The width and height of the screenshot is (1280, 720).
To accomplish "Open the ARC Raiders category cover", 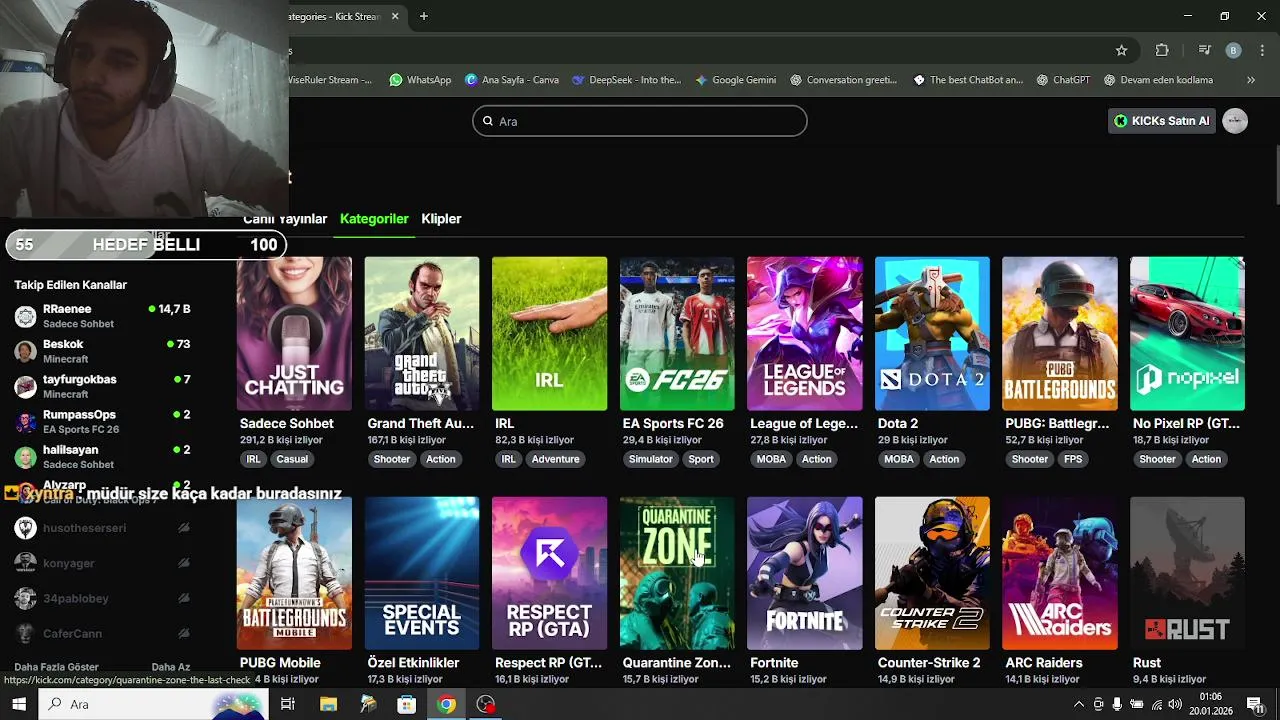I will 1060,573.
